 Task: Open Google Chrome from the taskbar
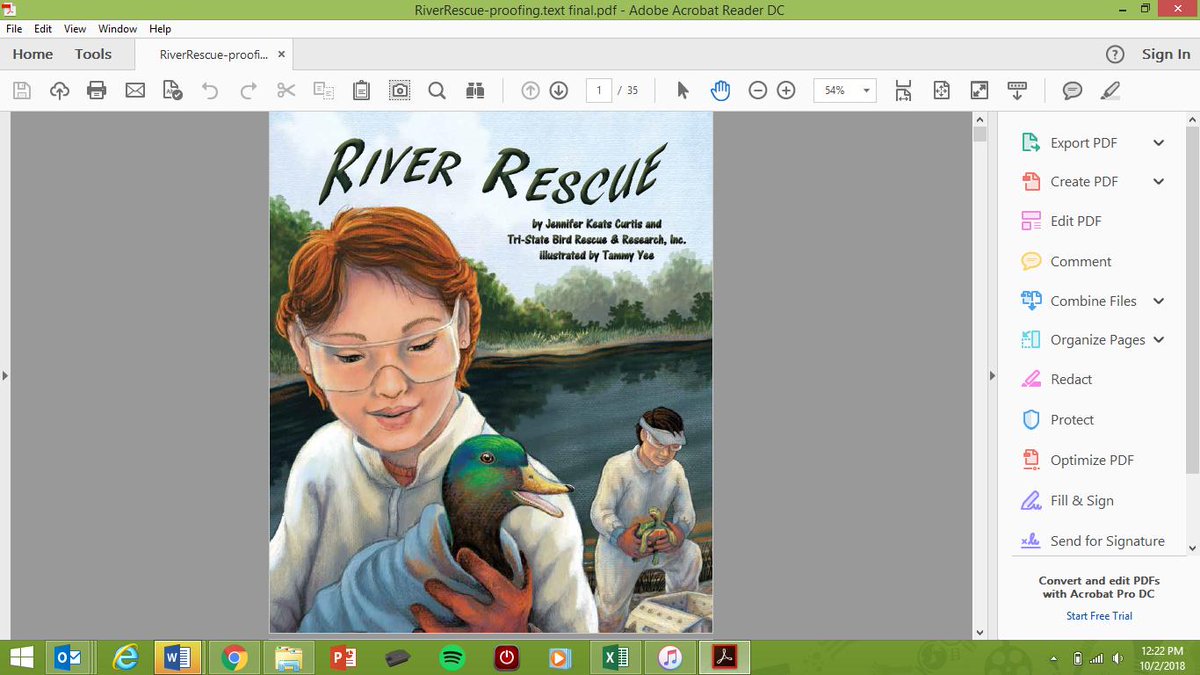coord(235,657)
